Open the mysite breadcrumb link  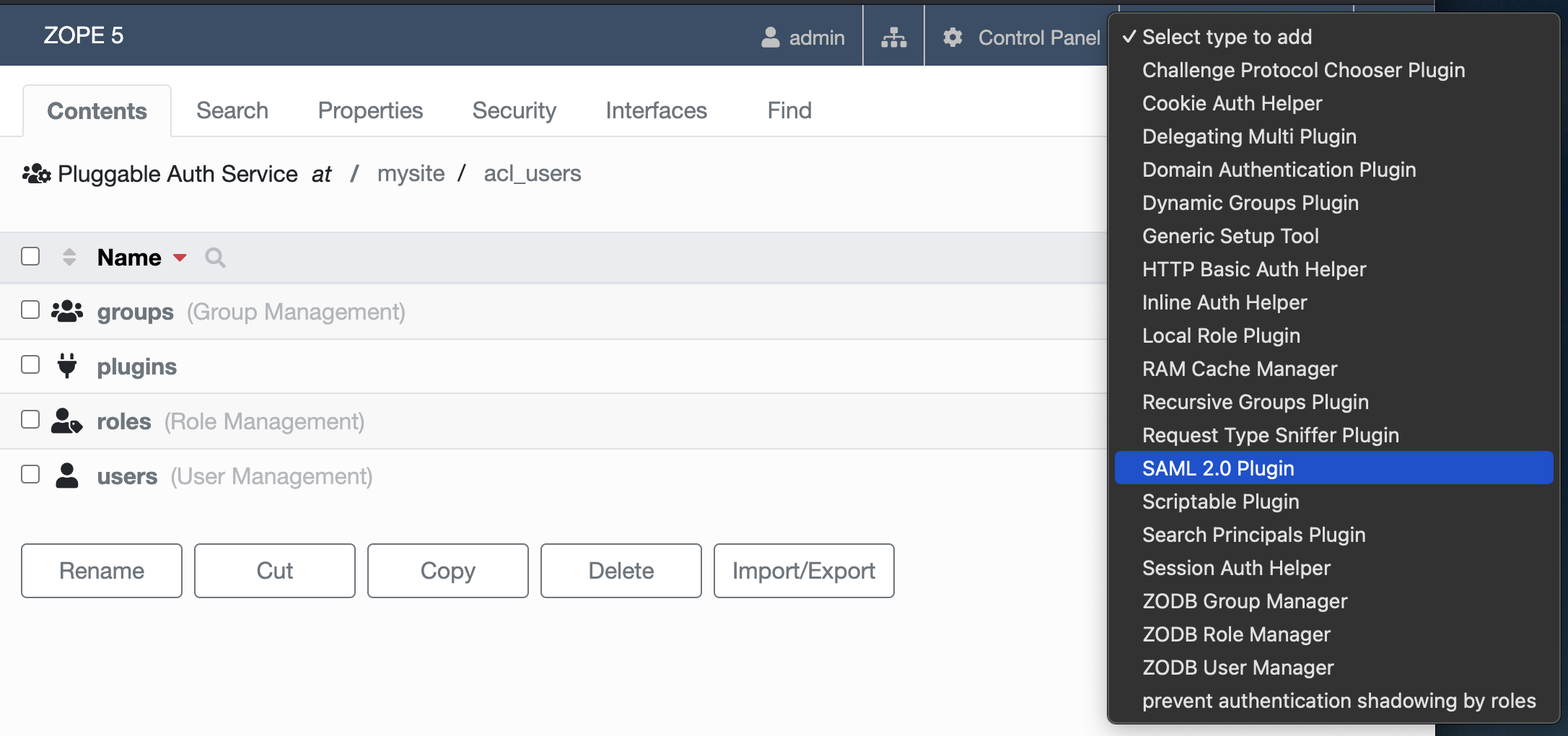point(411,173)
